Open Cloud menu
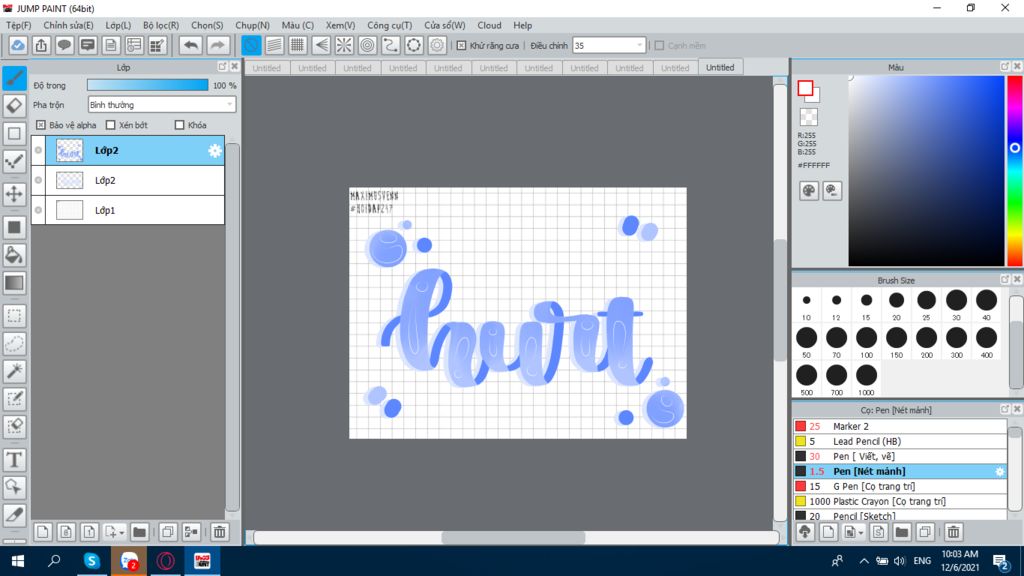The height and width of the screenshot is (576, 1024). [489, 25]
